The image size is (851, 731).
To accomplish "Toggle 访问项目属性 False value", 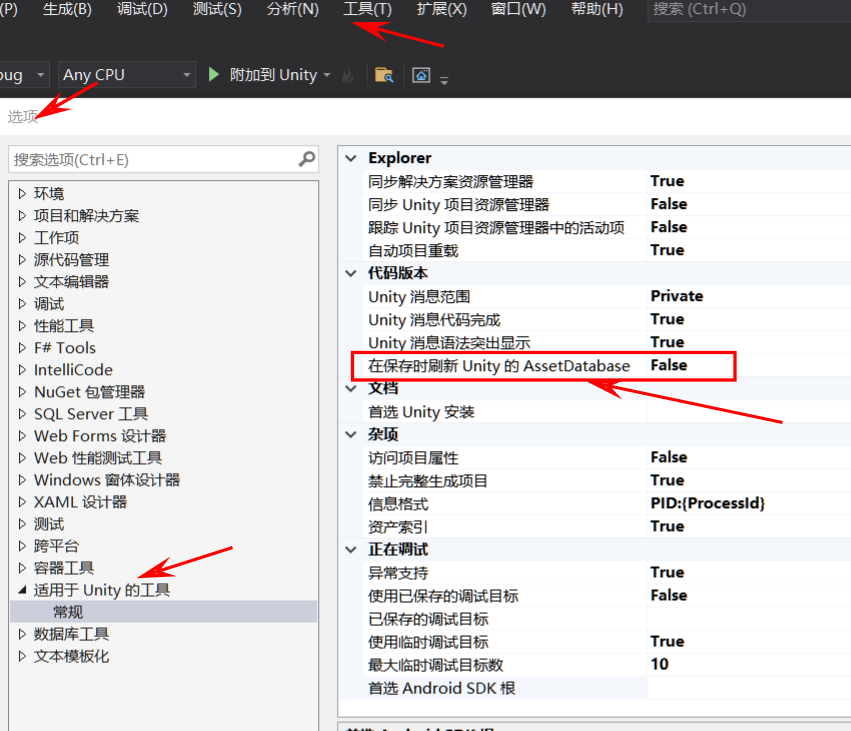I will tap(669, 457).
